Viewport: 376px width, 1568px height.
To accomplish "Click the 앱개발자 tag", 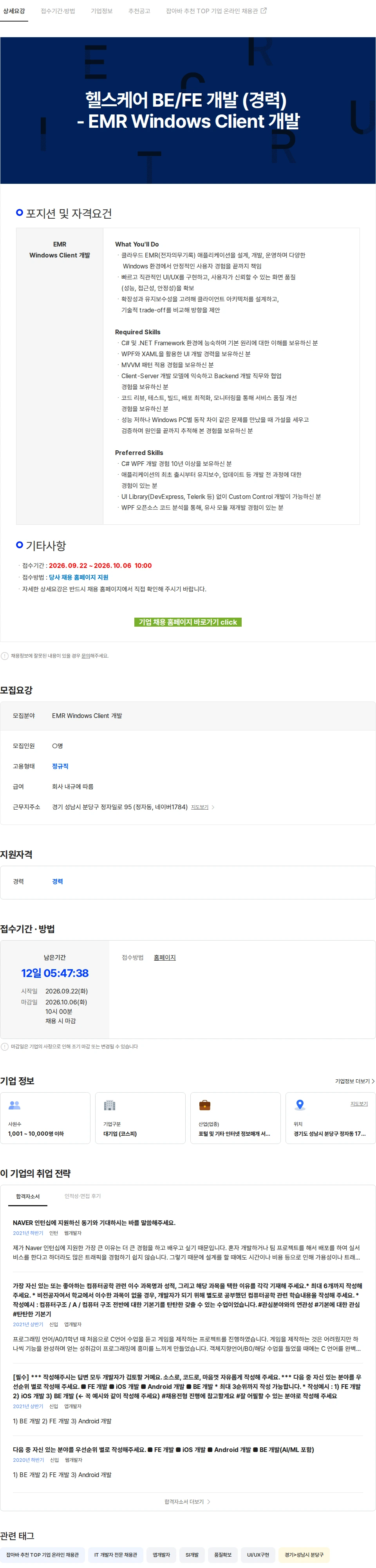I will point(161,1554).
